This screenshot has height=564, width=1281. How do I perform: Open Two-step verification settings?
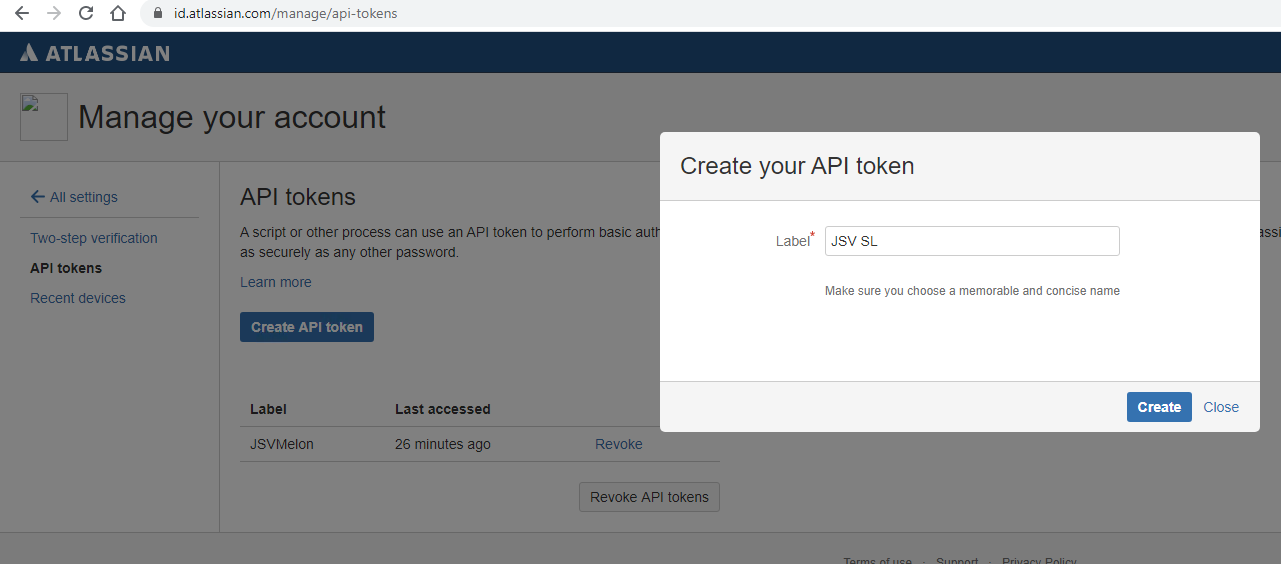tap(94, 238)
